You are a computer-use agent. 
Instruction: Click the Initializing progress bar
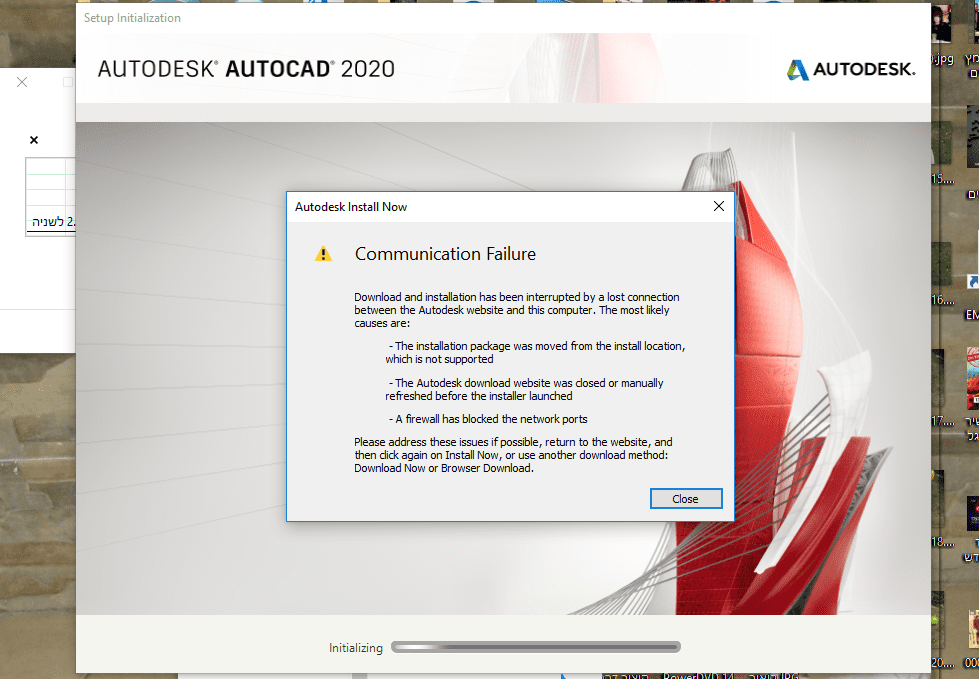tap(536, 647)
